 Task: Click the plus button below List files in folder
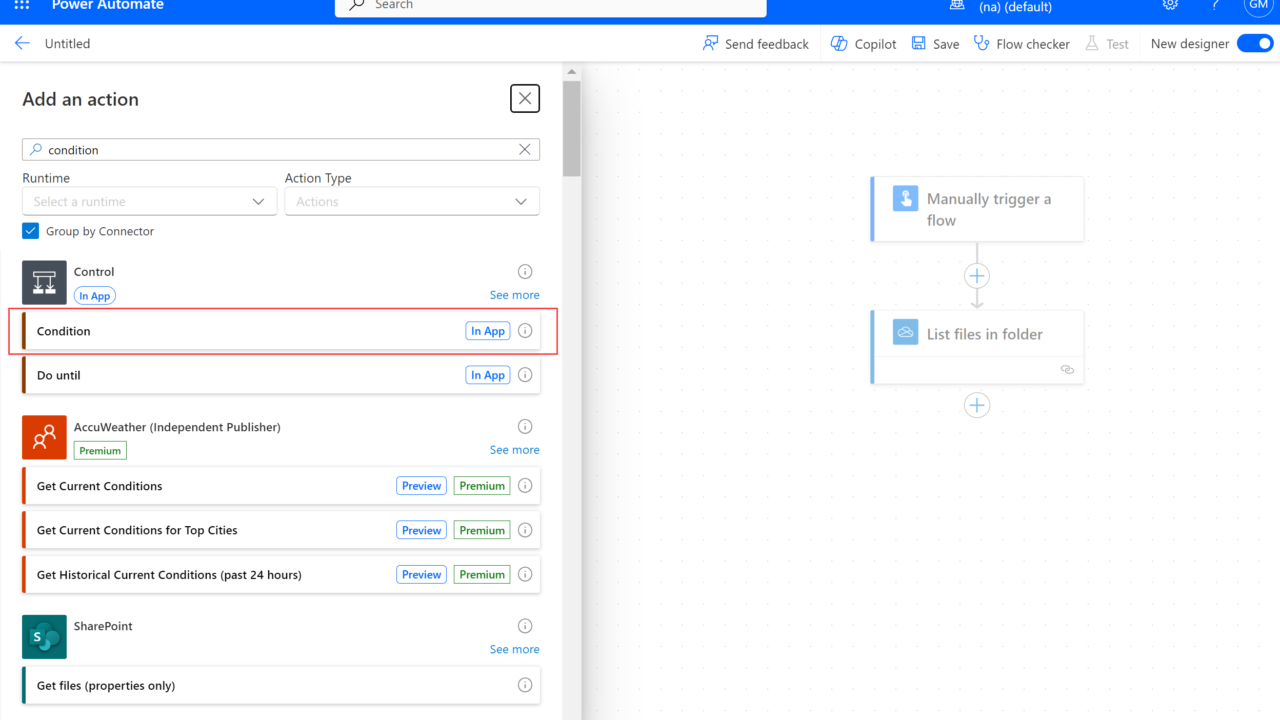pos(977,405)
